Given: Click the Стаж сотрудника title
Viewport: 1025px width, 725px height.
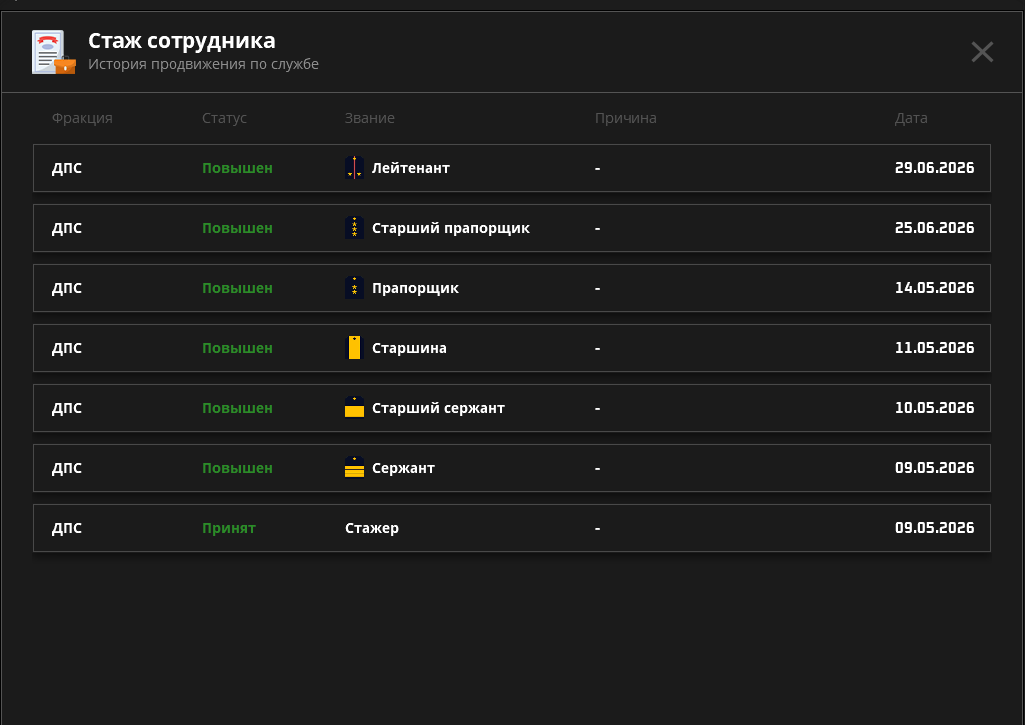Looking at the screenshot, I should [x=182, y=41].
